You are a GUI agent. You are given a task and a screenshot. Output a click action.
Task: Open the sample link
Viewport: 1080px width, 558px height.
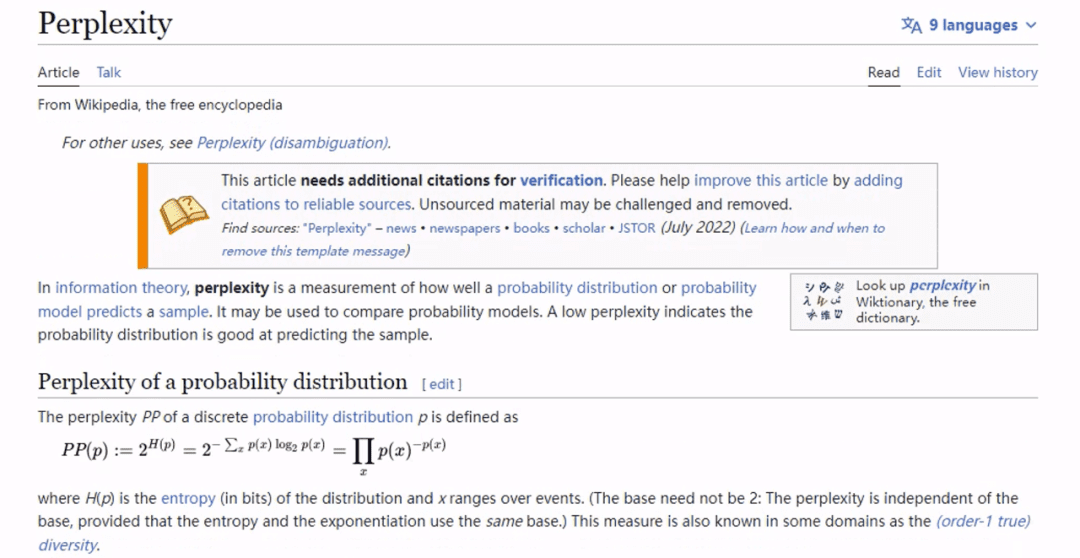[x=183, y=311]
